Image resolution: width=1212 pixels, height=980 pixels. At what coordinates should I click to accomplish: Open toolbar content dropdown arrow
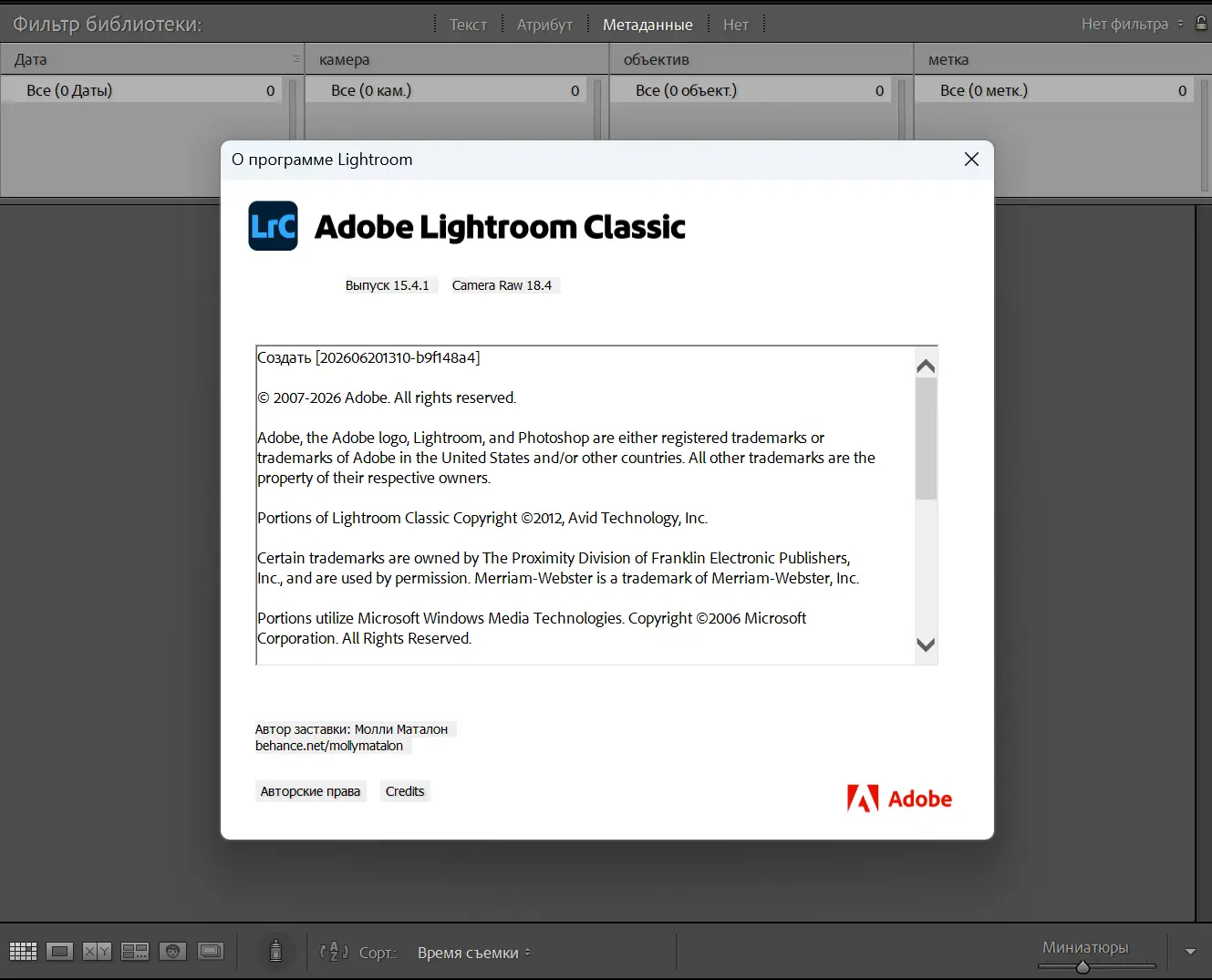click(1190, 952)
